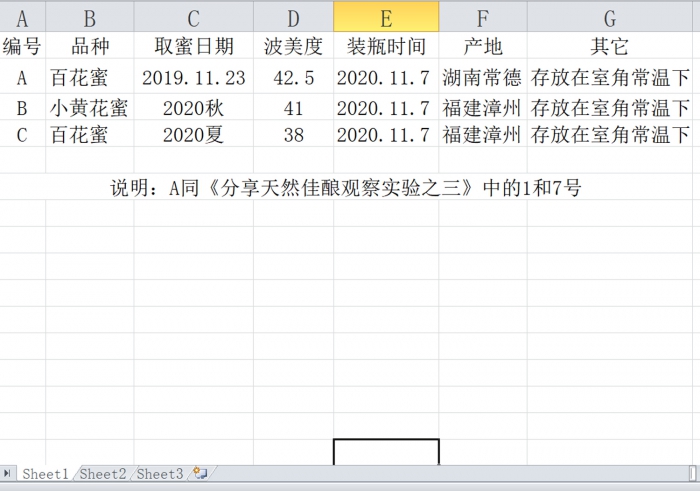This screenshot has height=491, width=700.
Task: Select the cell containing 小黄花蜜
Action: (89, 108)
